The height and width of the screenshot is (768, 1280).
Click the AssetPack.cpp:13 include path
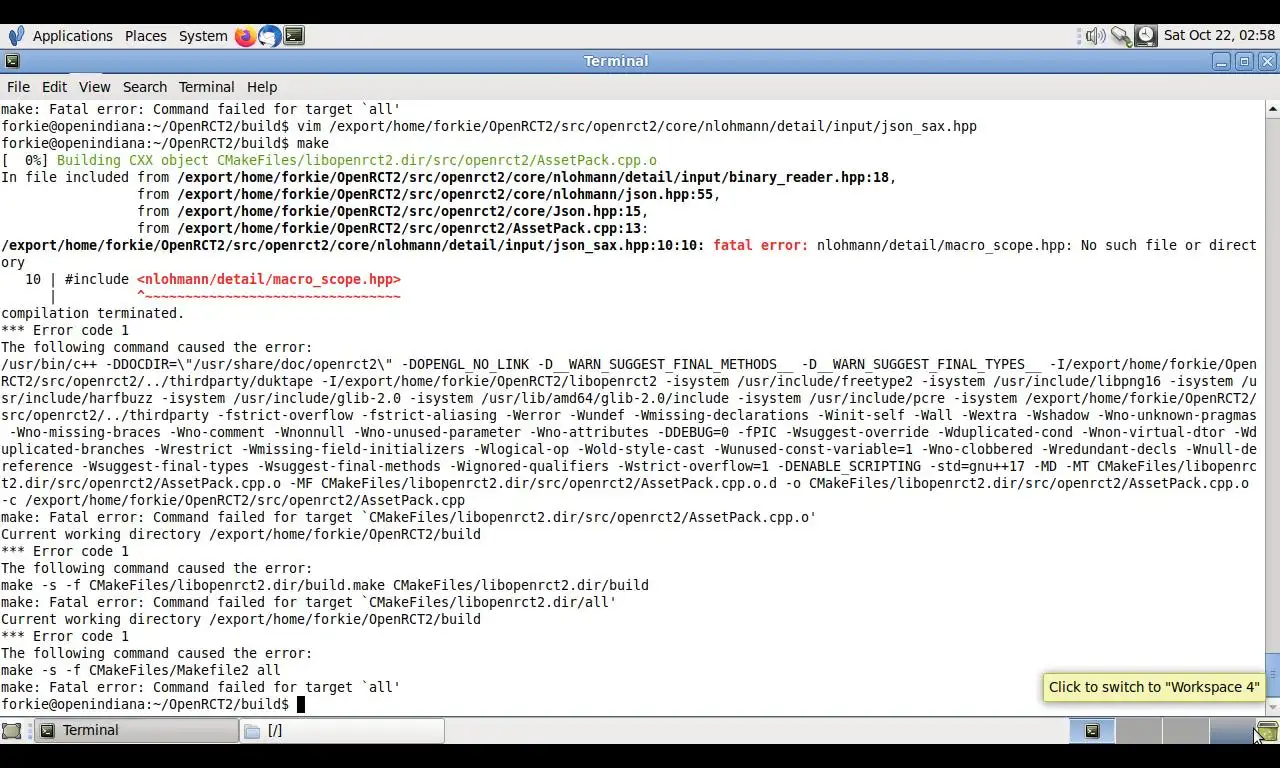pos(409,228)
